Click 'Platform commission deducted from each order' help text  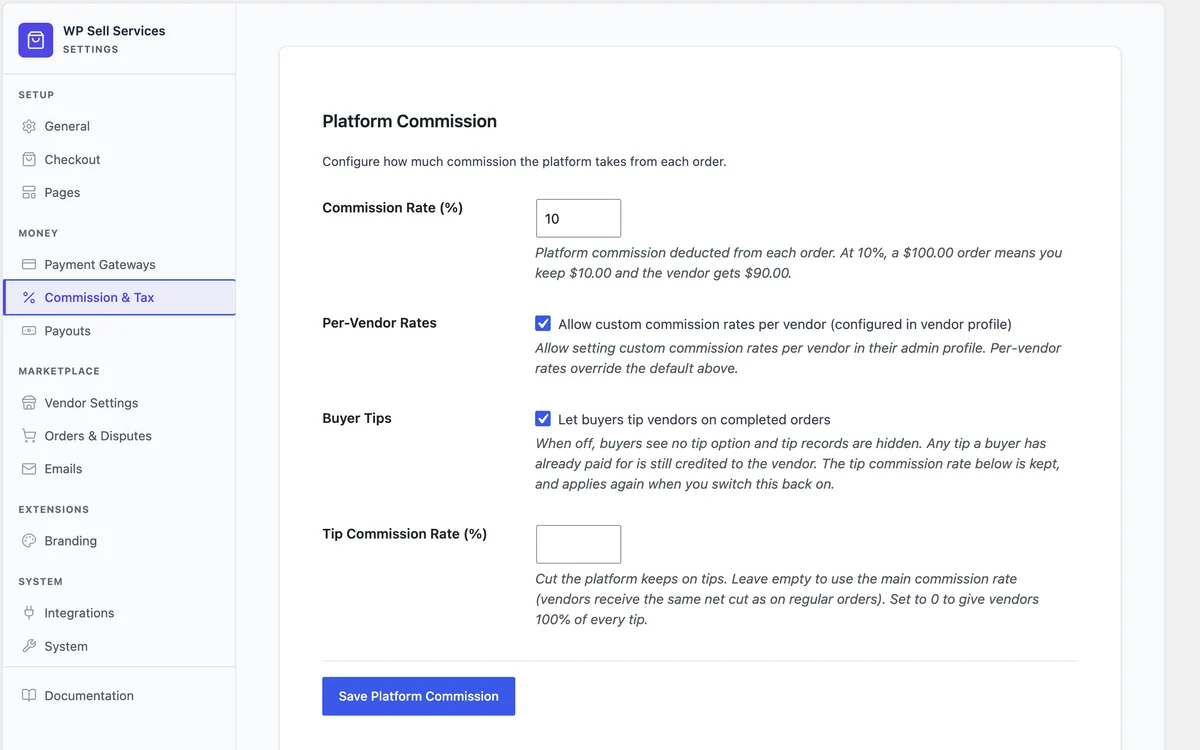point(799,263)
